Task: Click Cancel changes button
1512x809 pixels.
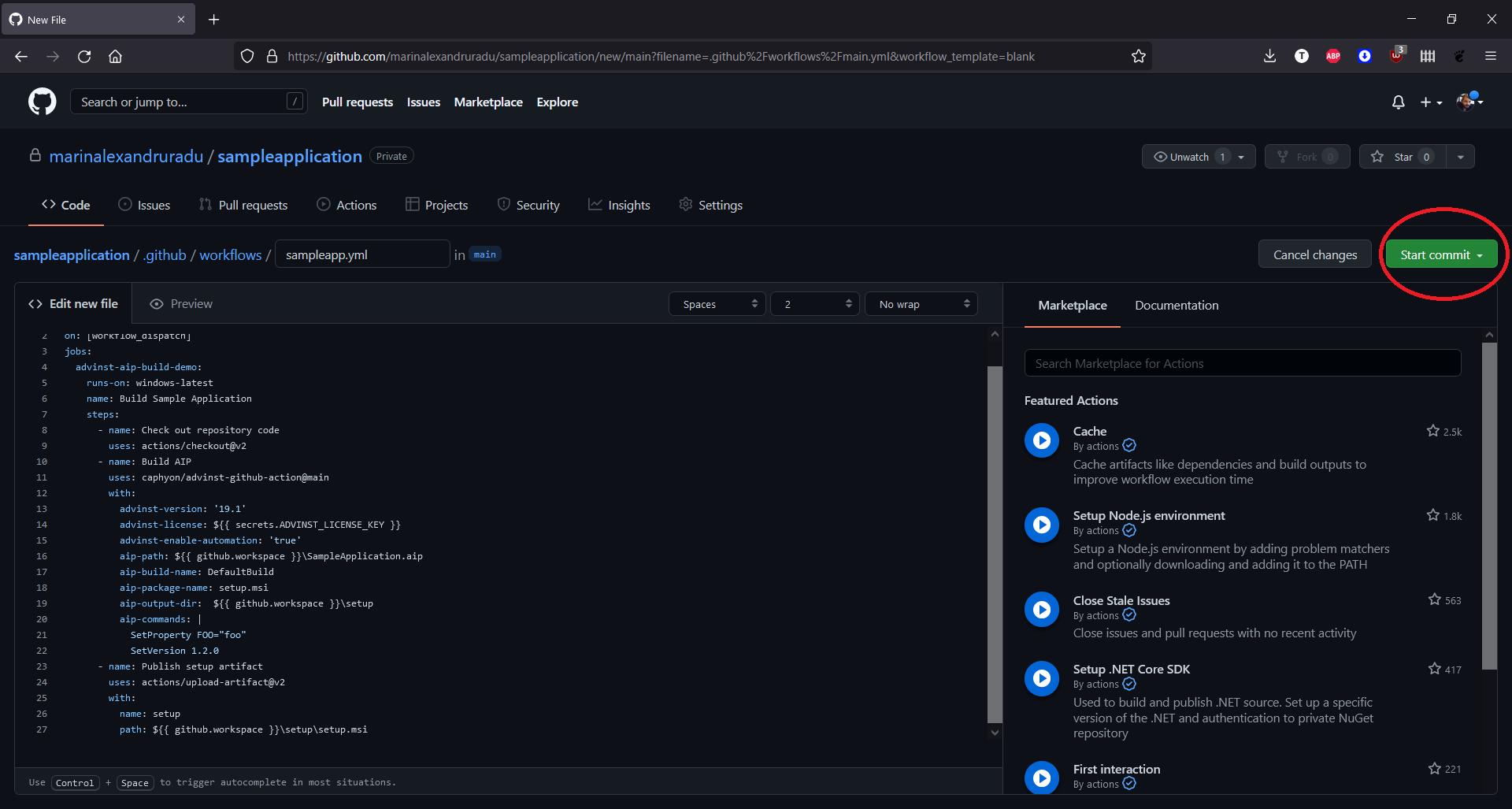Action: coord(1315,254)
